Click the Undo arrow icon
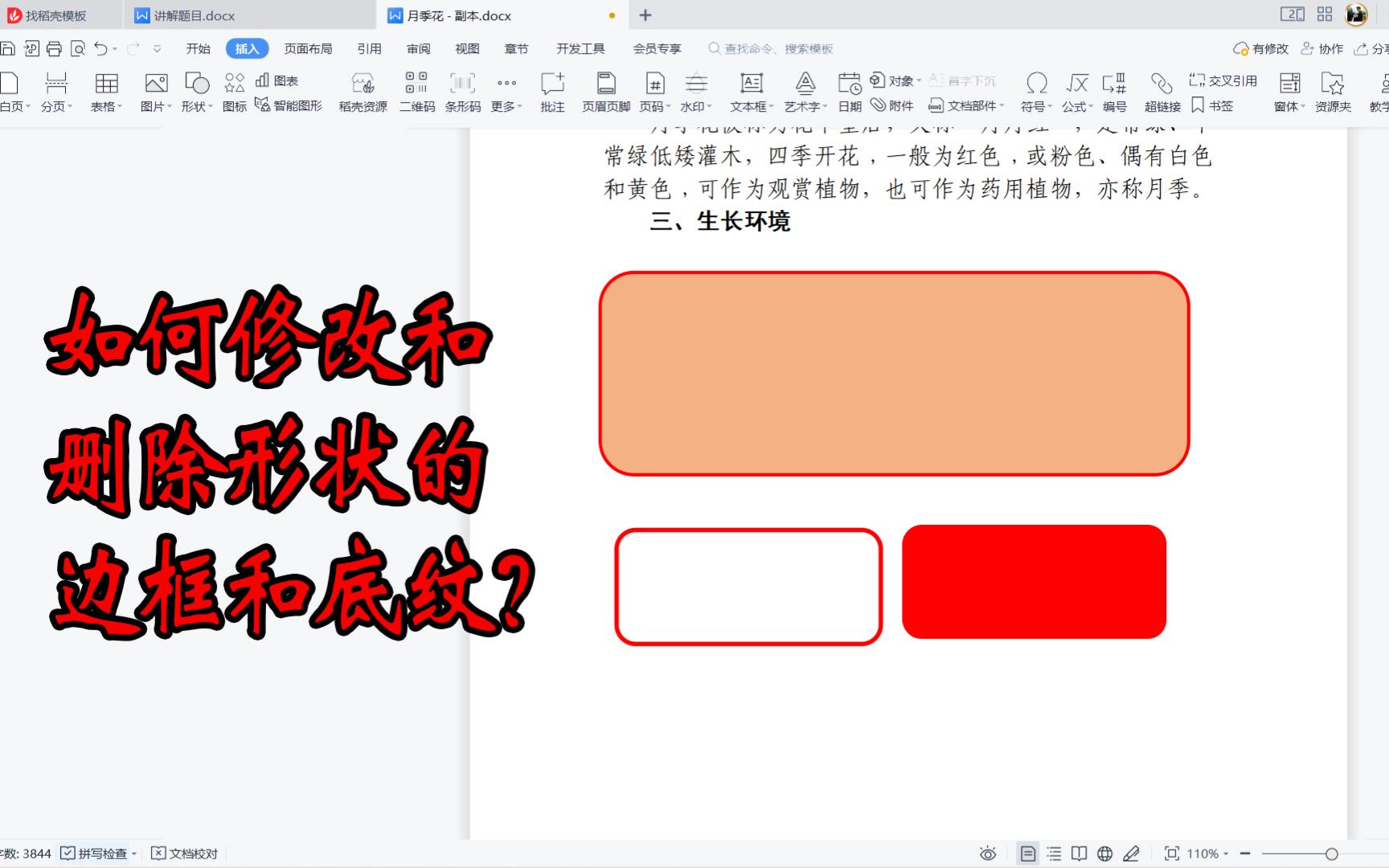1389x868 pixels. pyautogui.click(x=100, y=49)
